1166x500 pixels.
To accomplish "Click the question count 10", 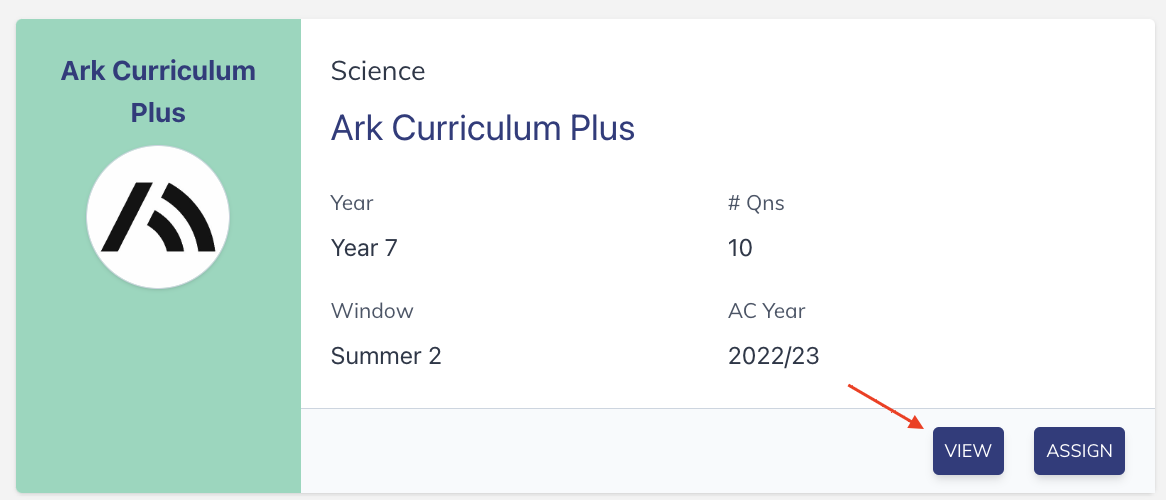I will (x=740, y=248).
